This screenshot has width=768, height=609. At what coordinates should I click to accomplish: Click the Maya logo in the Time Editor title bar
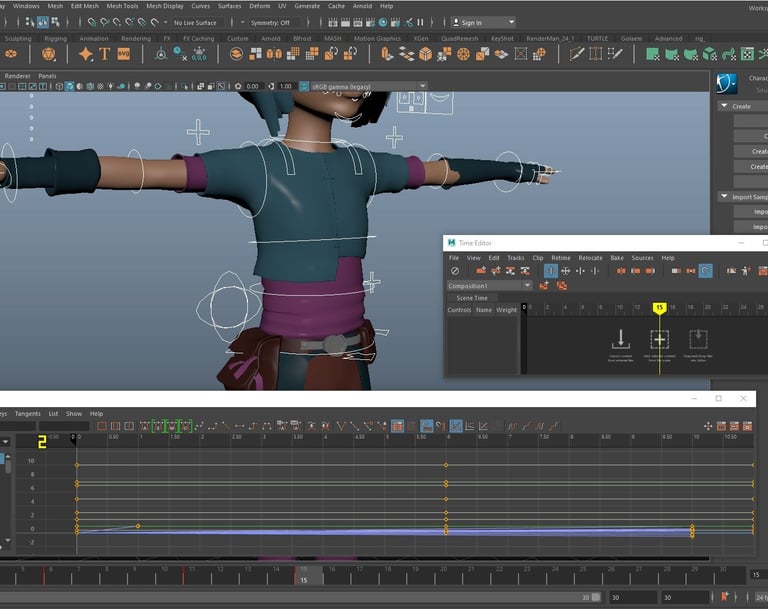(451, 243)
